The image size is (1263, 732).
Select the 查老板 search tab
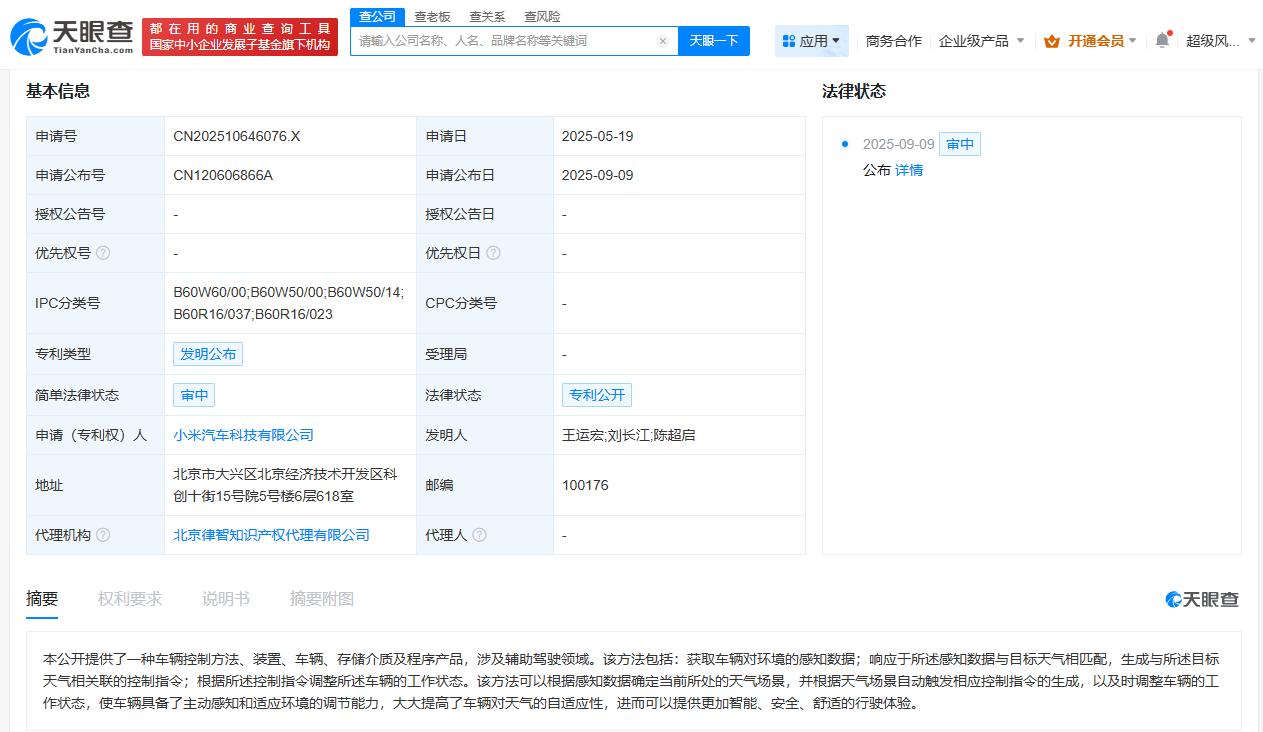tap(432, 16)
